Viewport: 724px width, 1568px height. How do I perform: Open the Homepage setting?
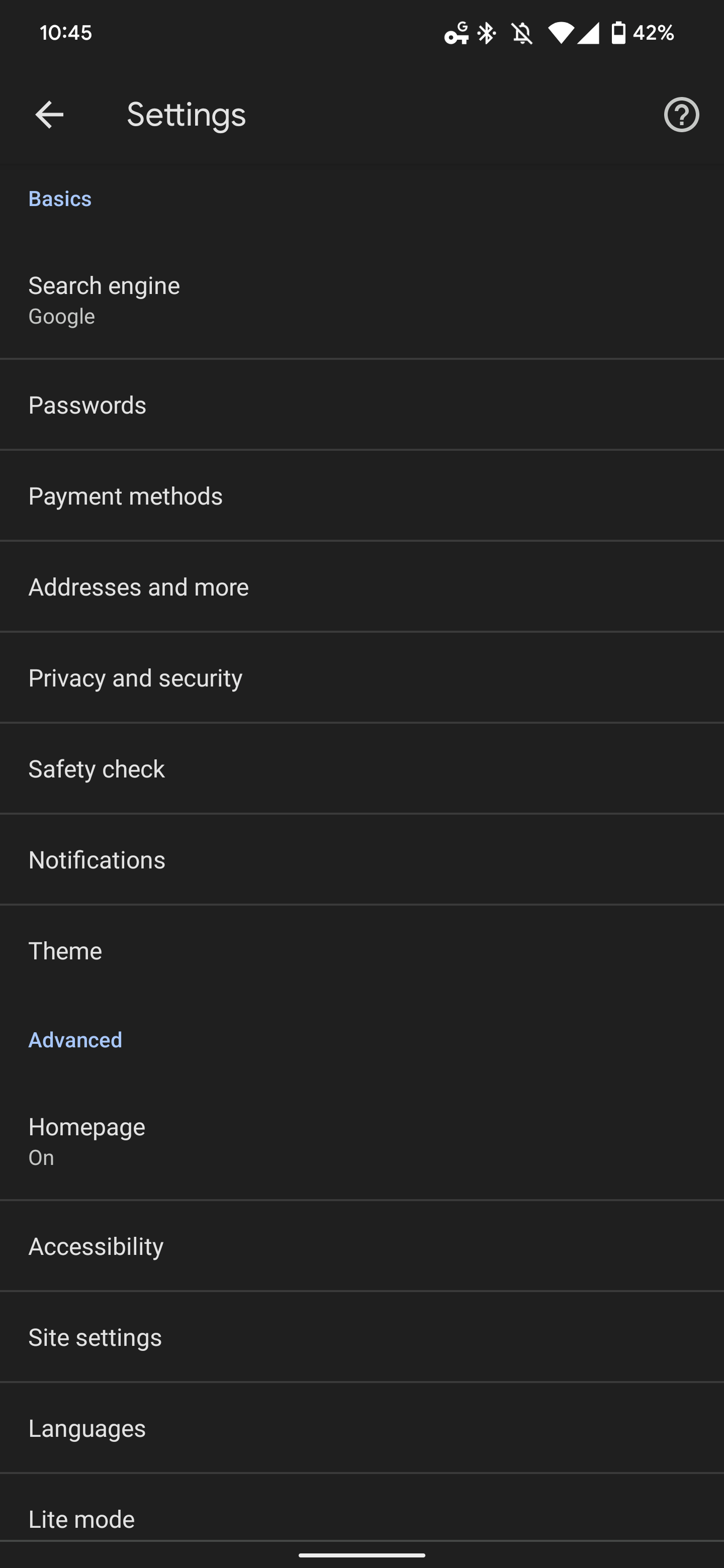pyautogui.click(x=361, y=1141)
